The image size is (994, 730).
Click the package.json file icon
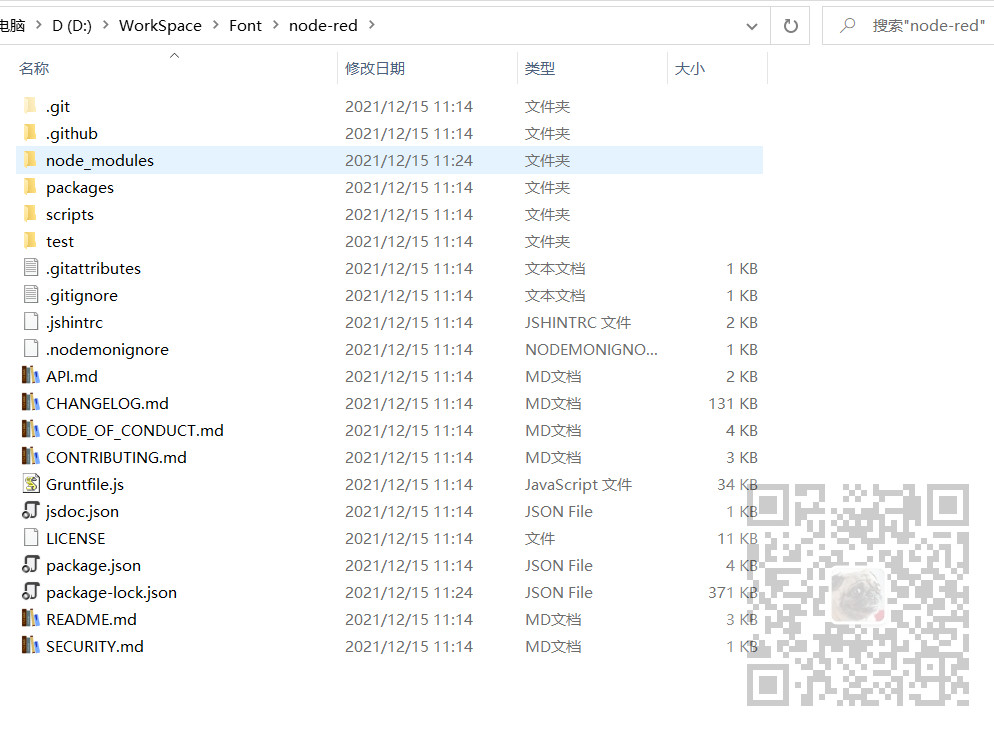tap(30, 565)
